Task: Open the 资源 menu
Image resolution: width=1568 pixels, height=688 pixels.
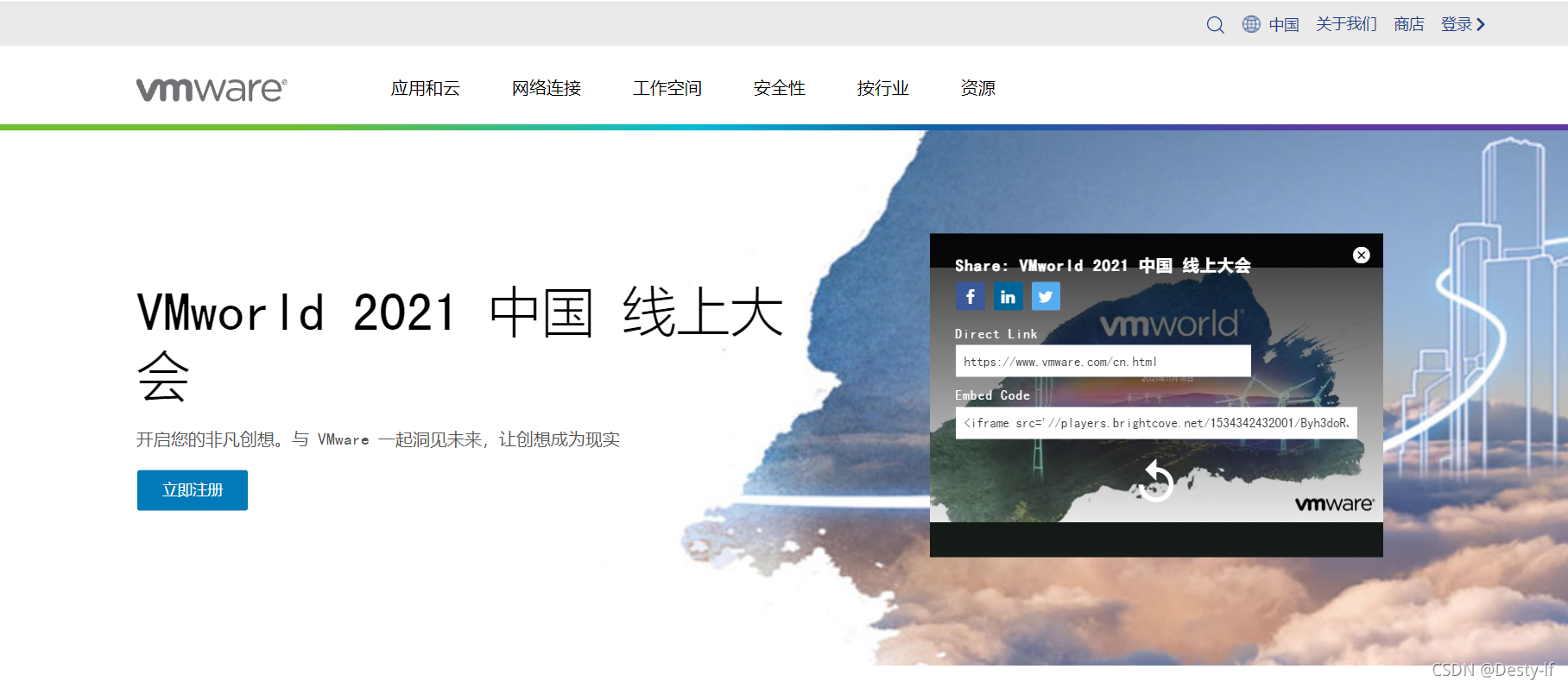Action: pos(977,88)
